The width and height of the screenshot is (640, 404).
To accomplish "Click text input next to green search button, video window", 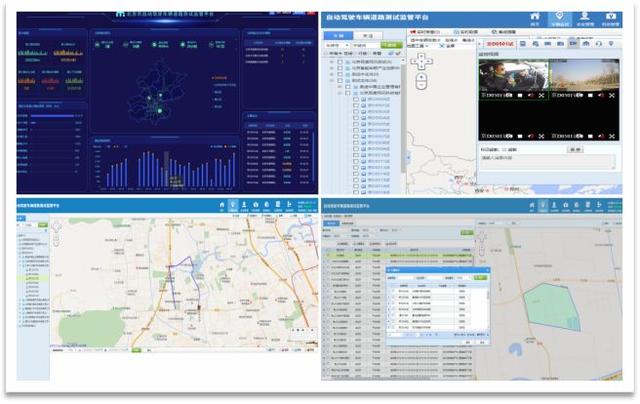I will (365, 45).
